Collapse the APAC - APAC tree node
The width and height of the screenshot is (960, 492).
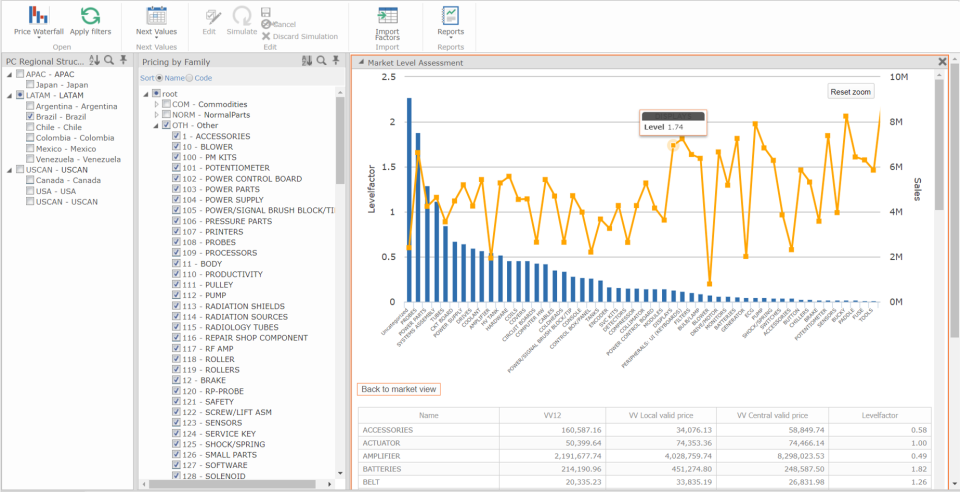click(10, 74)
